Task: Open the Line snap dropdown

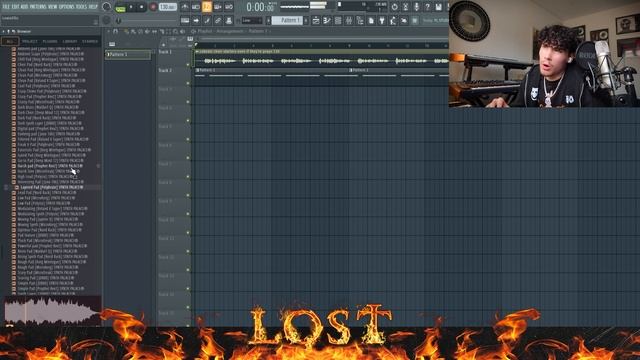Action: click(x=251, y=20)
